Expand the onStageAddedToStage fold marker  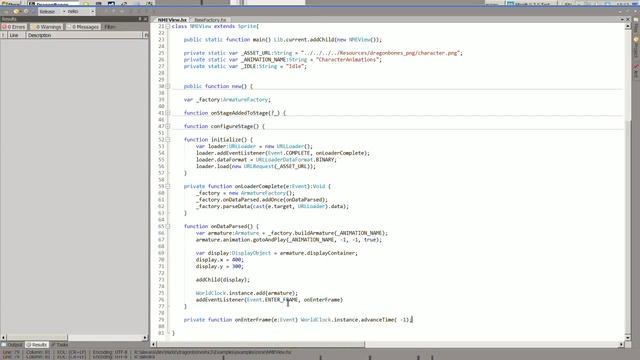[x=168, y=113]
